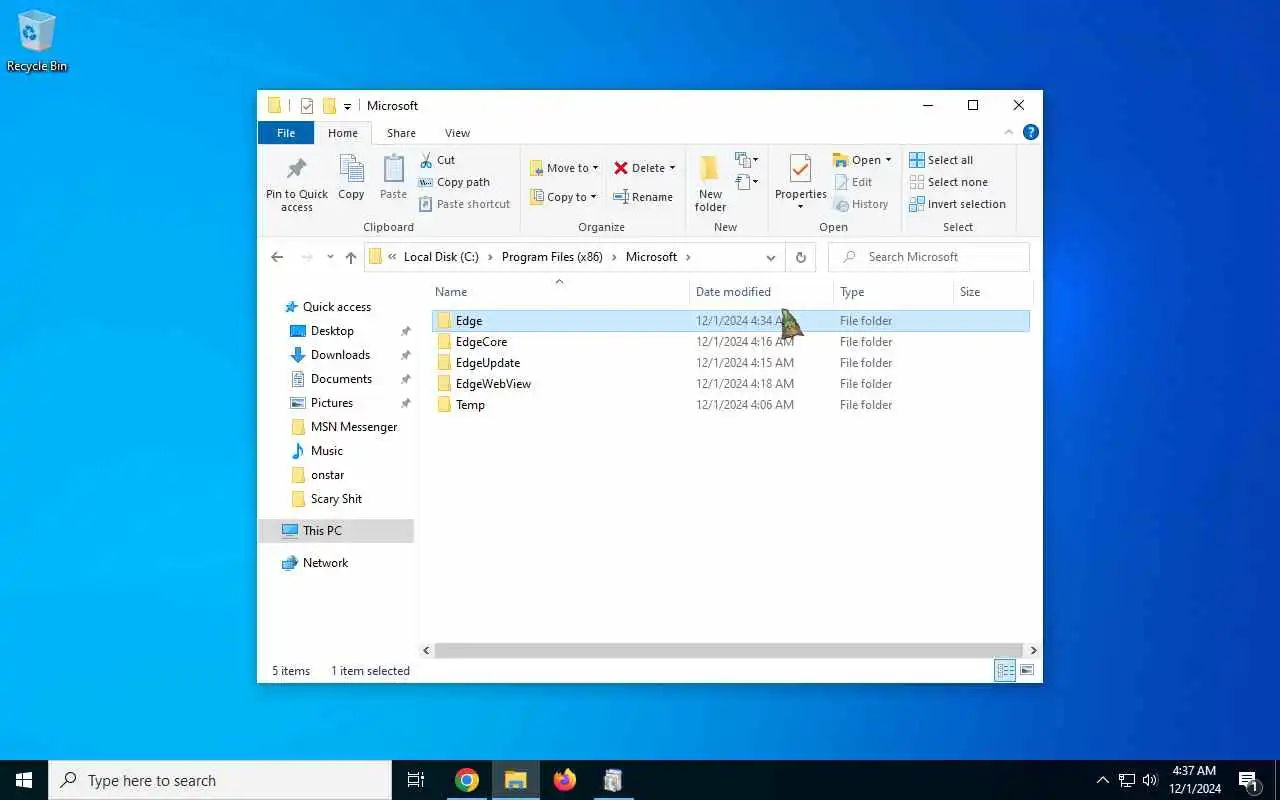Image resolution: width=1280 pixels, height=800 pixels.
Task: Open Downloads in Quick access
Action: tap(340, 355)
